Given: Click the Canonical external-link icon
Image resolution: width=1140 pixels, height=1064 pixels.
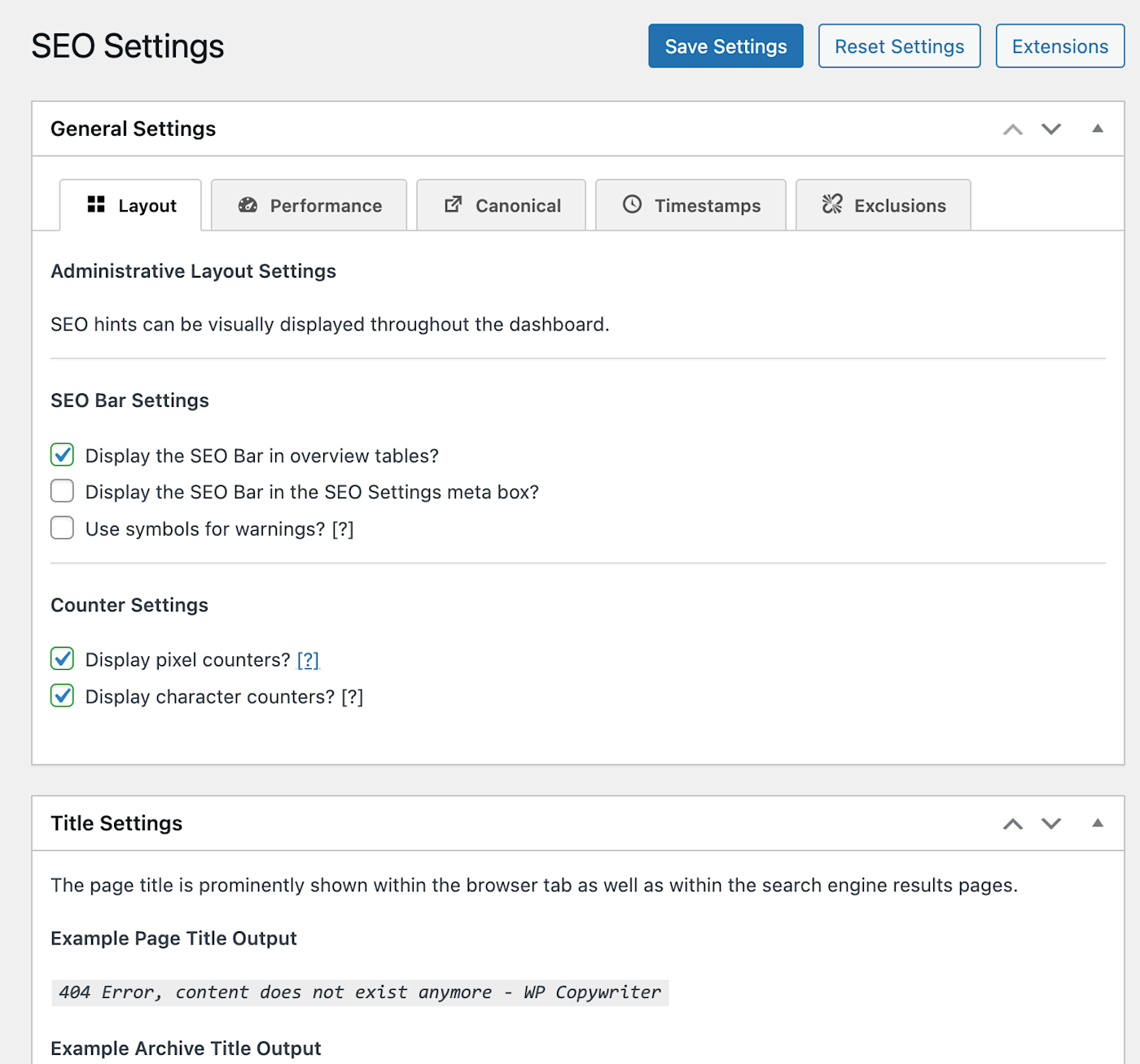Looking at the screenshot, I should pyautogui.click(x=454, y=204).
